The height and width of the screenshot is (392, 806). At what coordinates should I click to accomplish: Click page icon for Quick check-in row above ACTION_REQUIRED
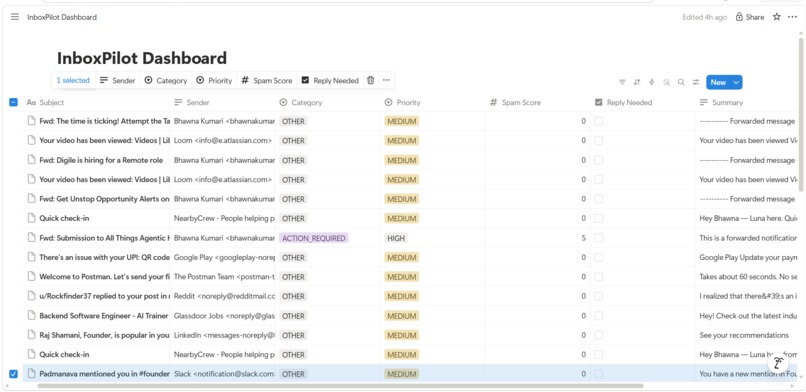pos(32,218)
